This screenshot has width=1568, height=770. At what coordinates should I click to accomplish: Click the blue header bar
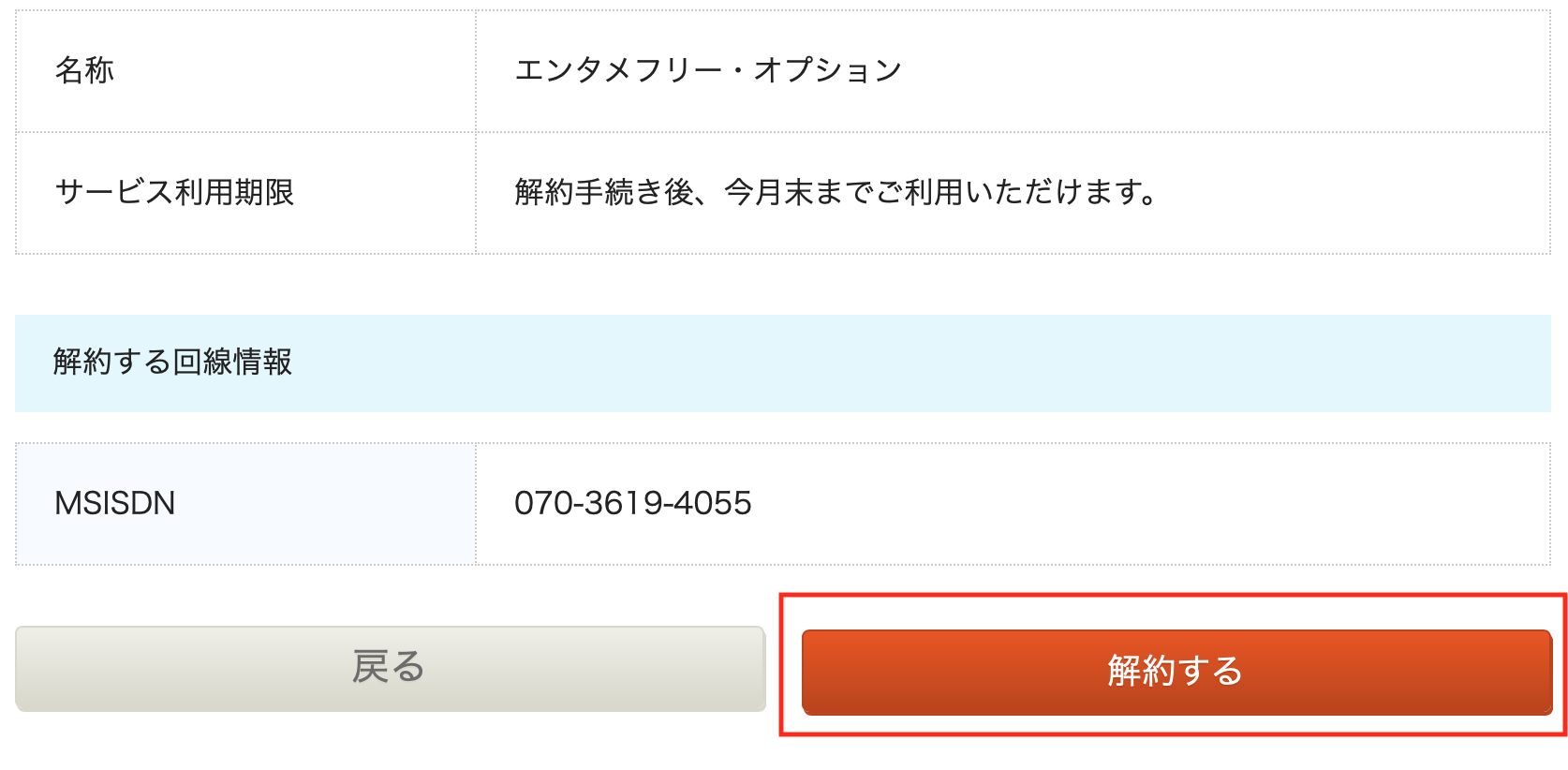pos(784,362)
